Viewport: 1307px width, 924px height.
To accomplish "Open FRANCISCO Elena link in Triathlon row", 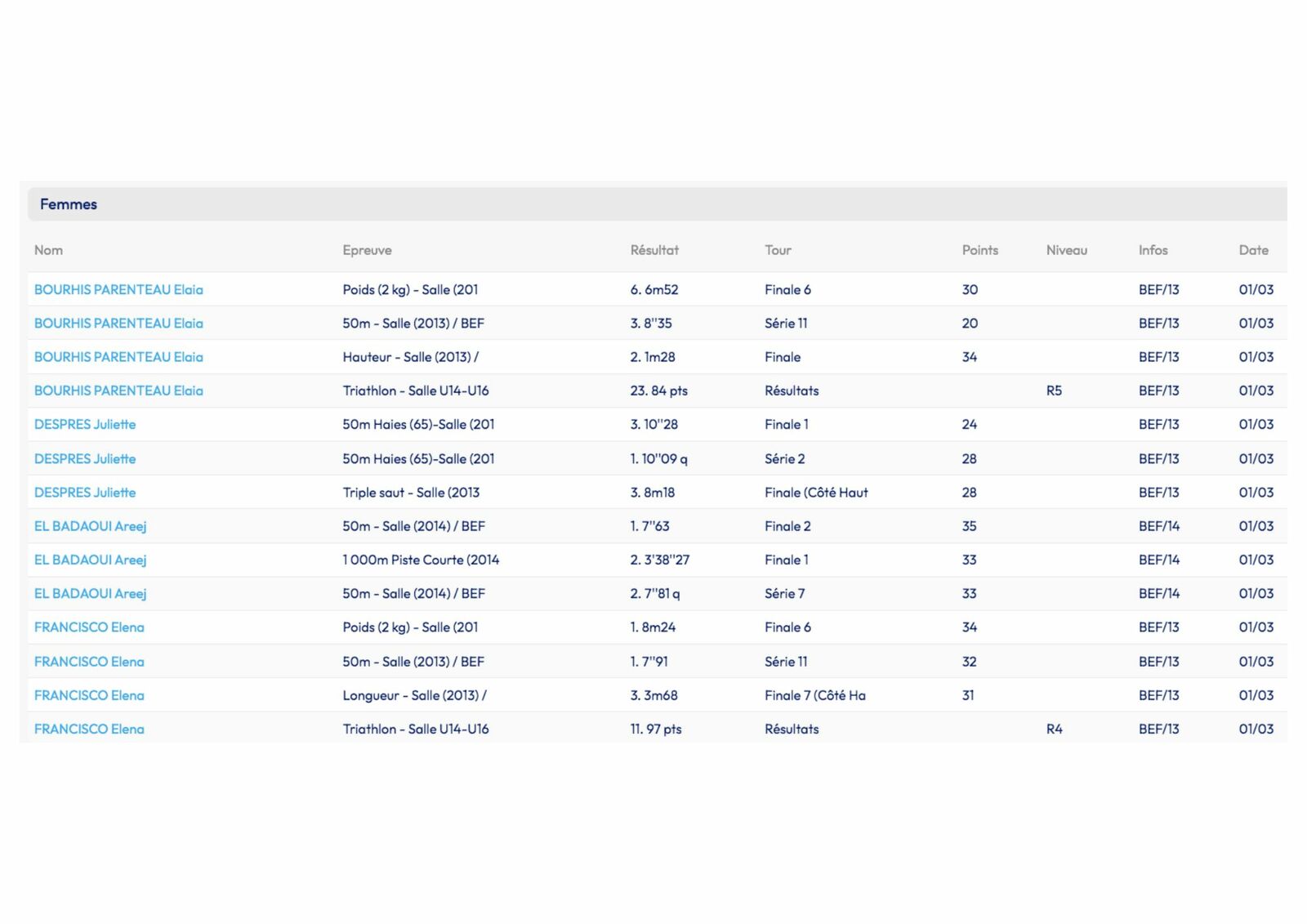I will click(x=89, y=729).
